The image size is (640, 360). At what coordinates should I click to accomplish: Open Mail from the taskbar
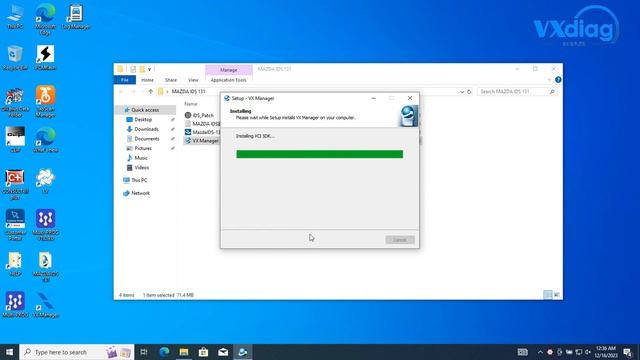[223, 352]
